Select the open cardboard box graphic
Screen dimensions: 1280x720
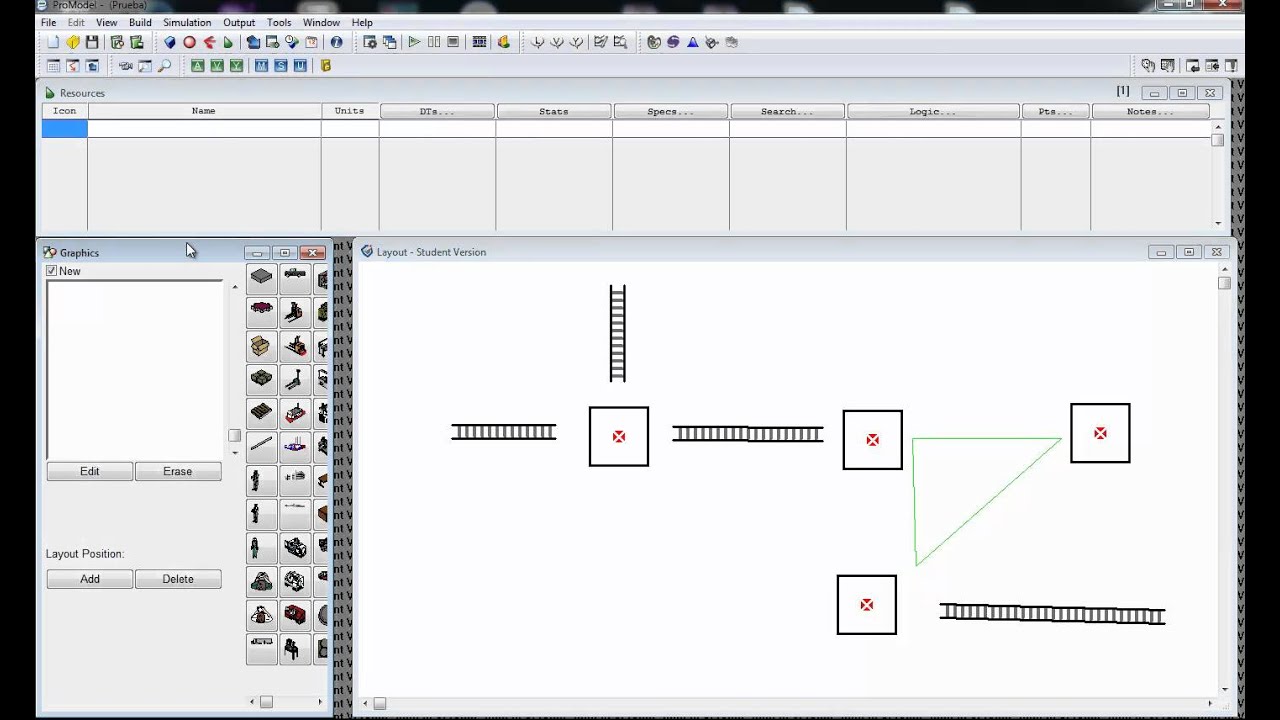pyautogui.click(x=261, y=346)
